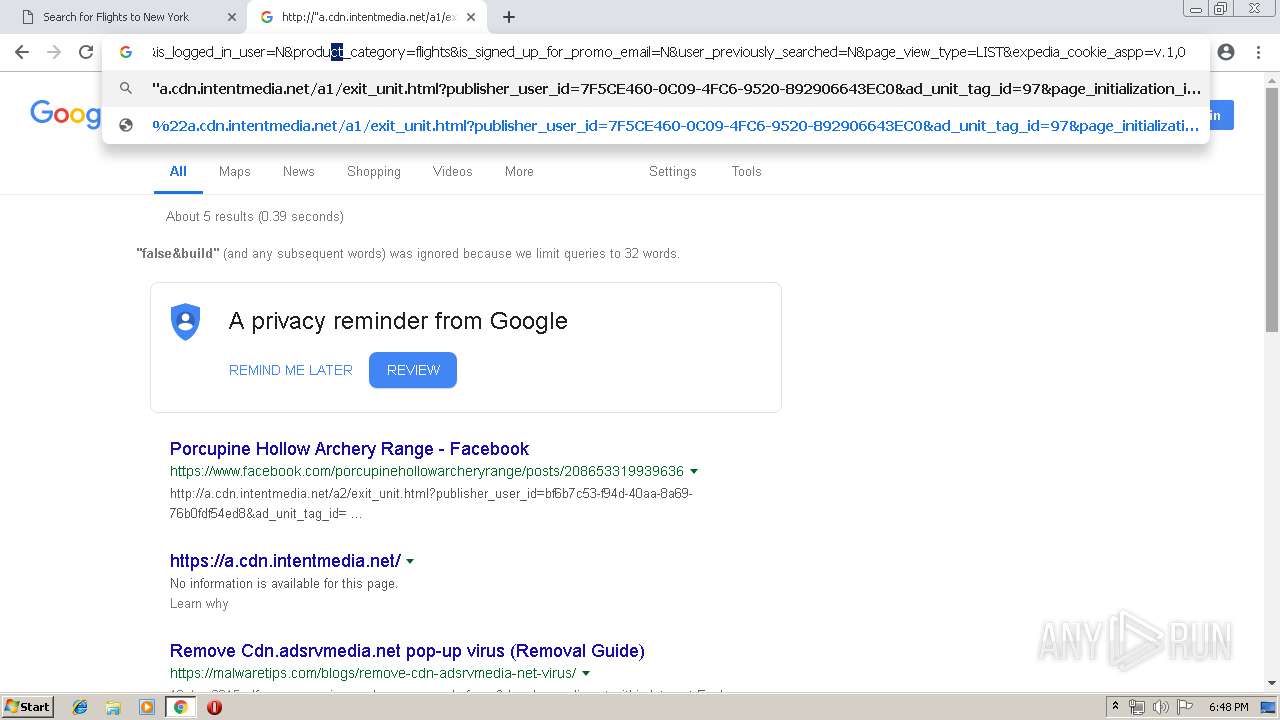This screenshot has height=720, width=1280.
Task: Open File Explorer folder on taskbar
Action: pos(113,707)
